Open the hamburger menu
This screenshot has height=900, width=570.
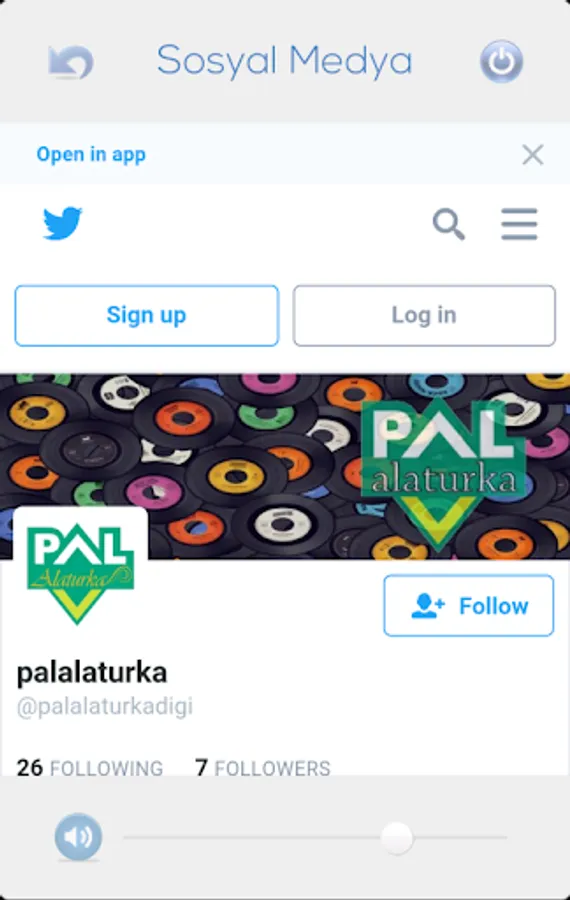click(519, 224)
